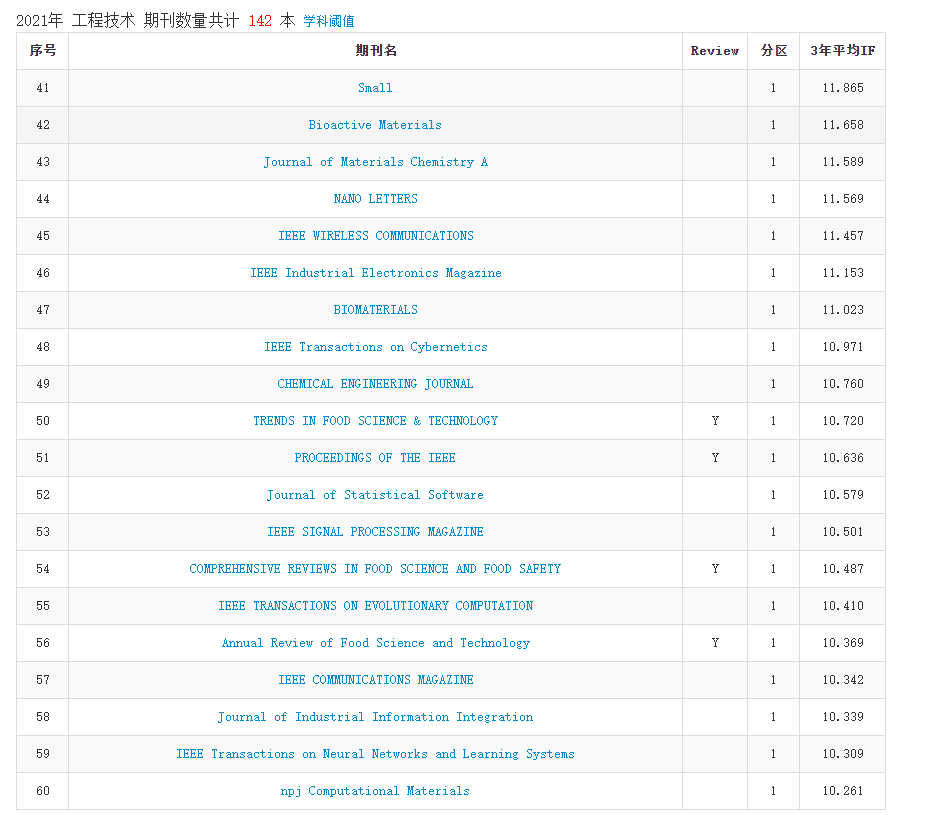Screen dimensions: 951x815
Task: Select the Review Y for PROCEEDINGS OF THE IEEE
Action: click(715, 458)
